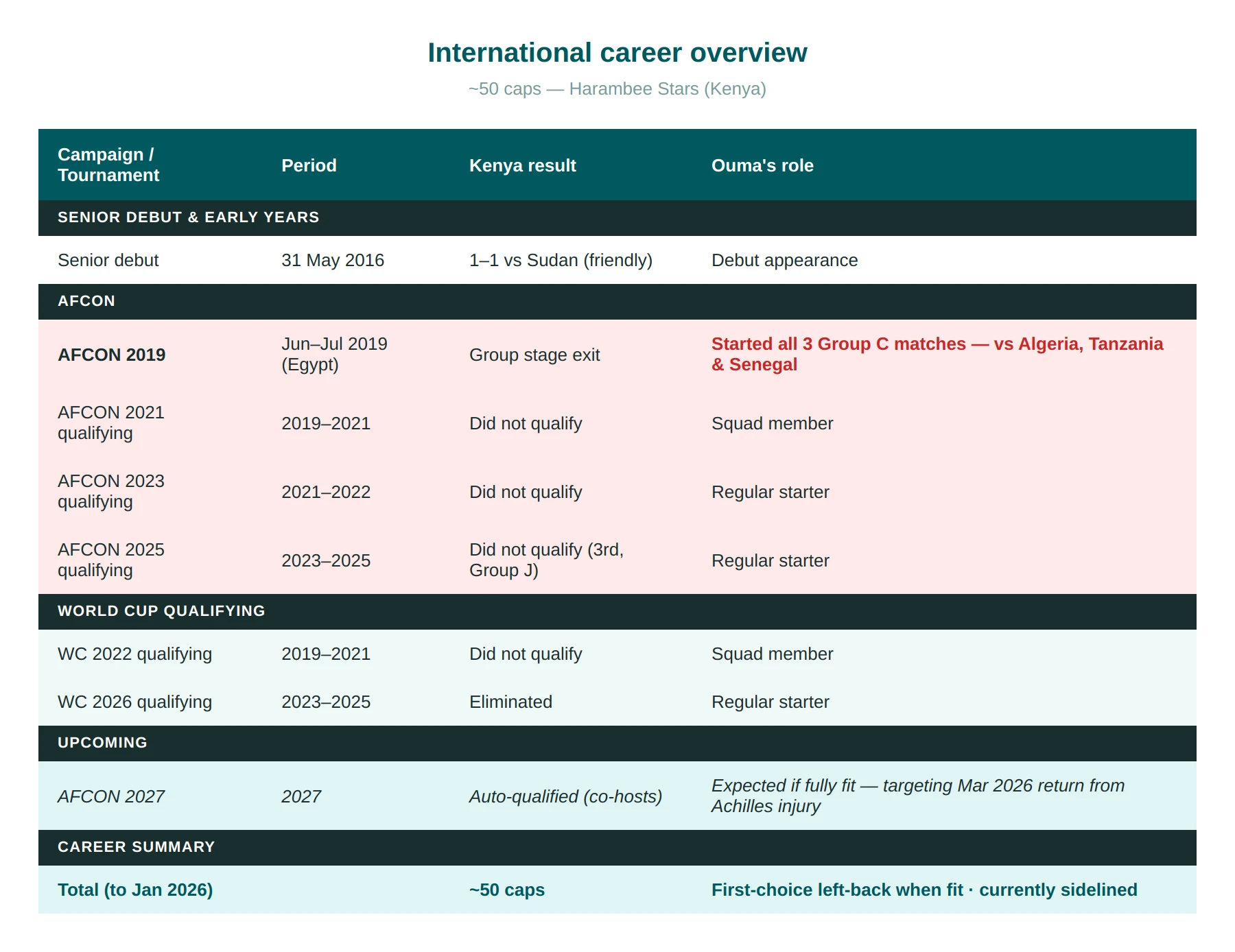This screenshot has width=1235, height=952.
Task: Click the Eliminated result cell
Action: point(510,702)
